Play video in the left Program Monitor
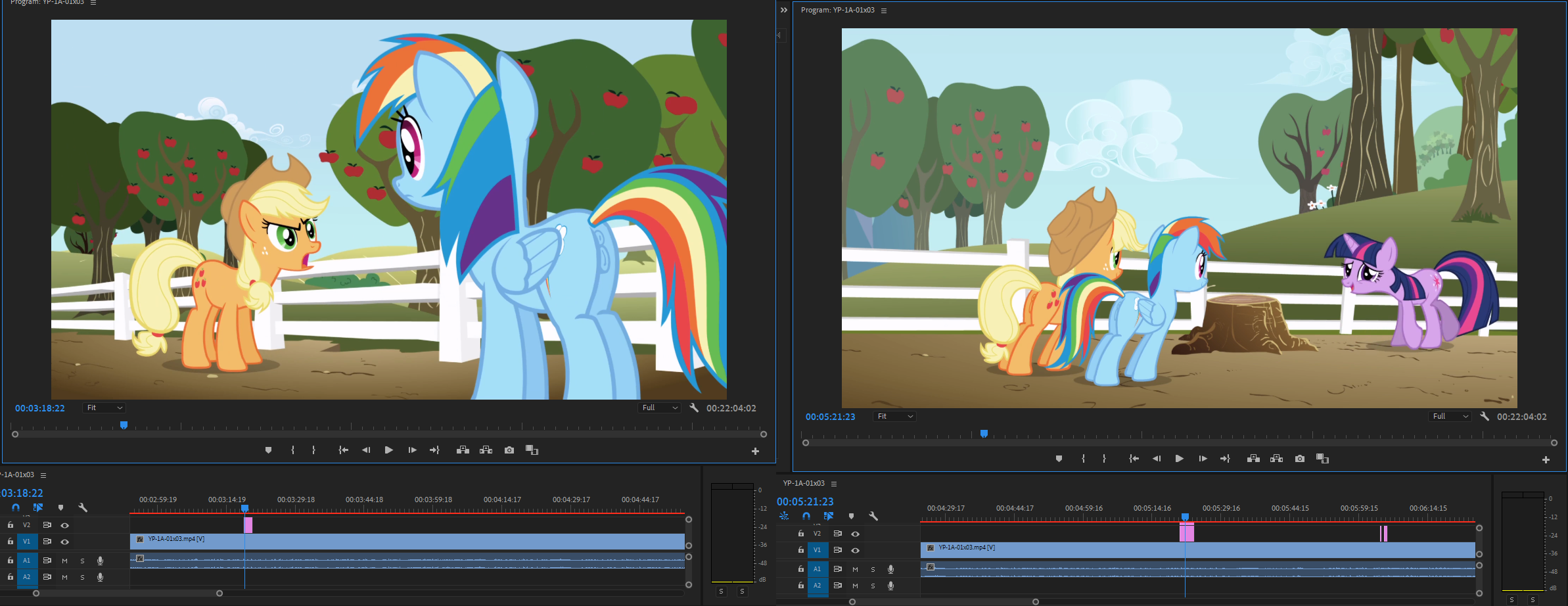Viewport: 1568px width, 606px height. click(388, 450)
